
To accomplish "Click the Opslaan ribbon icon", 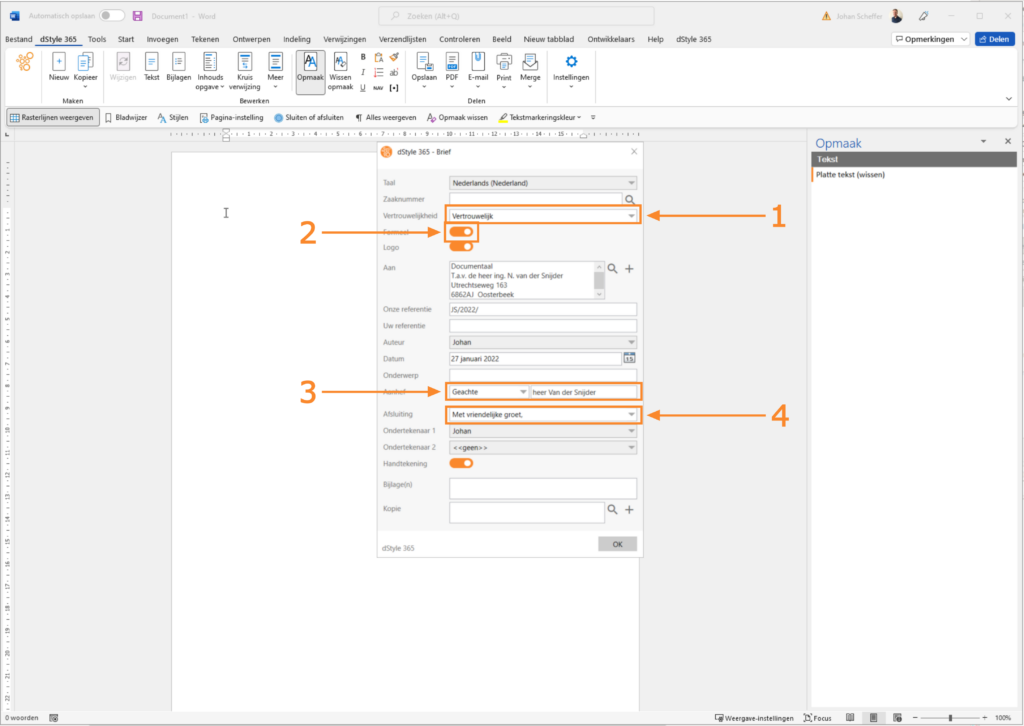I will (424, 62).
